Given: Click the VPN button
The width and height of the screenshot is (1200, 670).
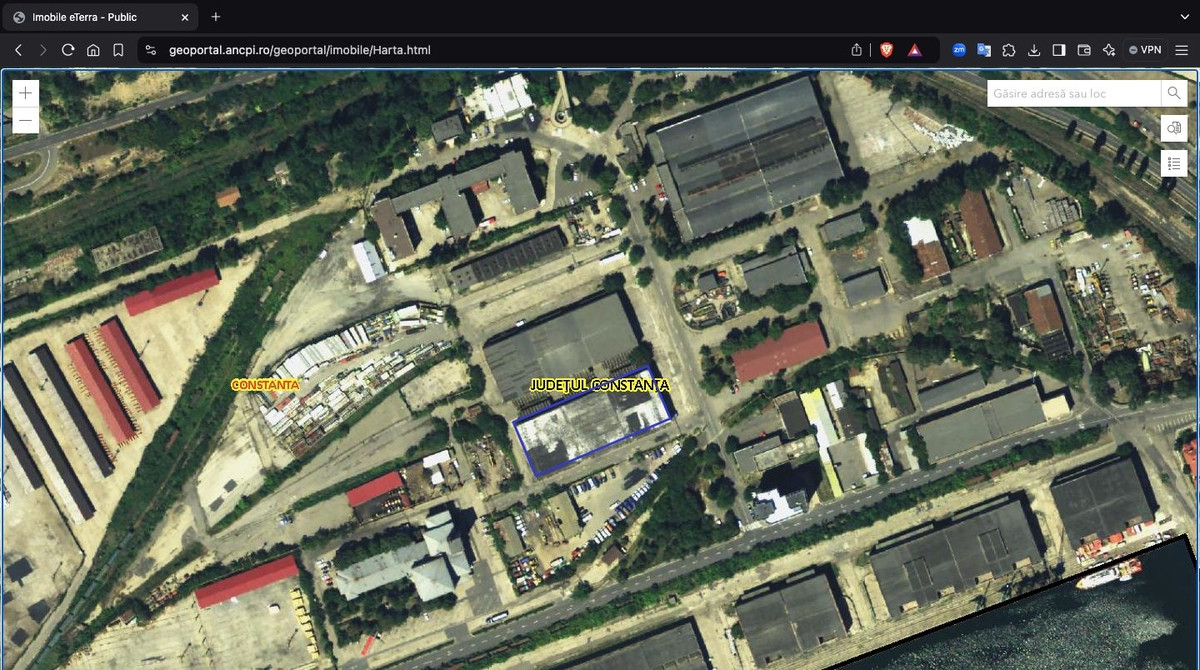Looking at the screenshot, I should click(x=1145, y=49).
